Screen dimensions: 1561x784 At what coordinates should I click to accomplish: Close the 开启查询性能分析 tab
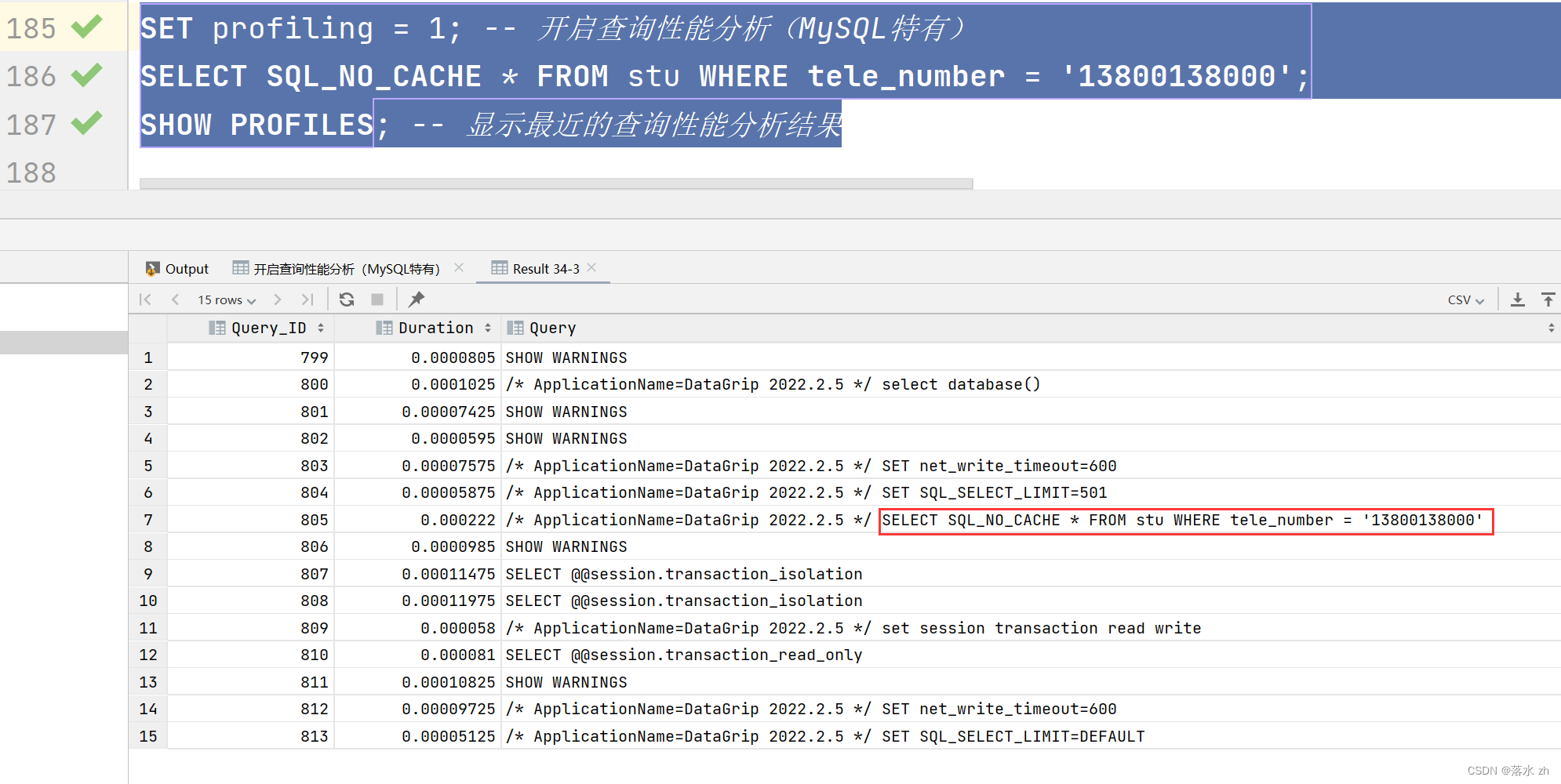click(459, 268)
